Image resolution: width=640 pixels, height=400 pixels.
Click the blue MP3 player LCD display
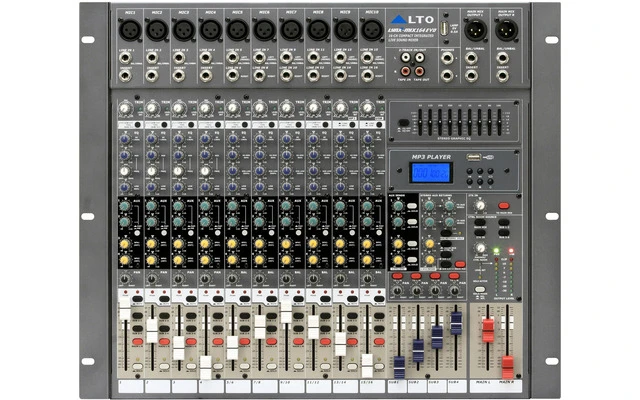[x=431, y=173]
